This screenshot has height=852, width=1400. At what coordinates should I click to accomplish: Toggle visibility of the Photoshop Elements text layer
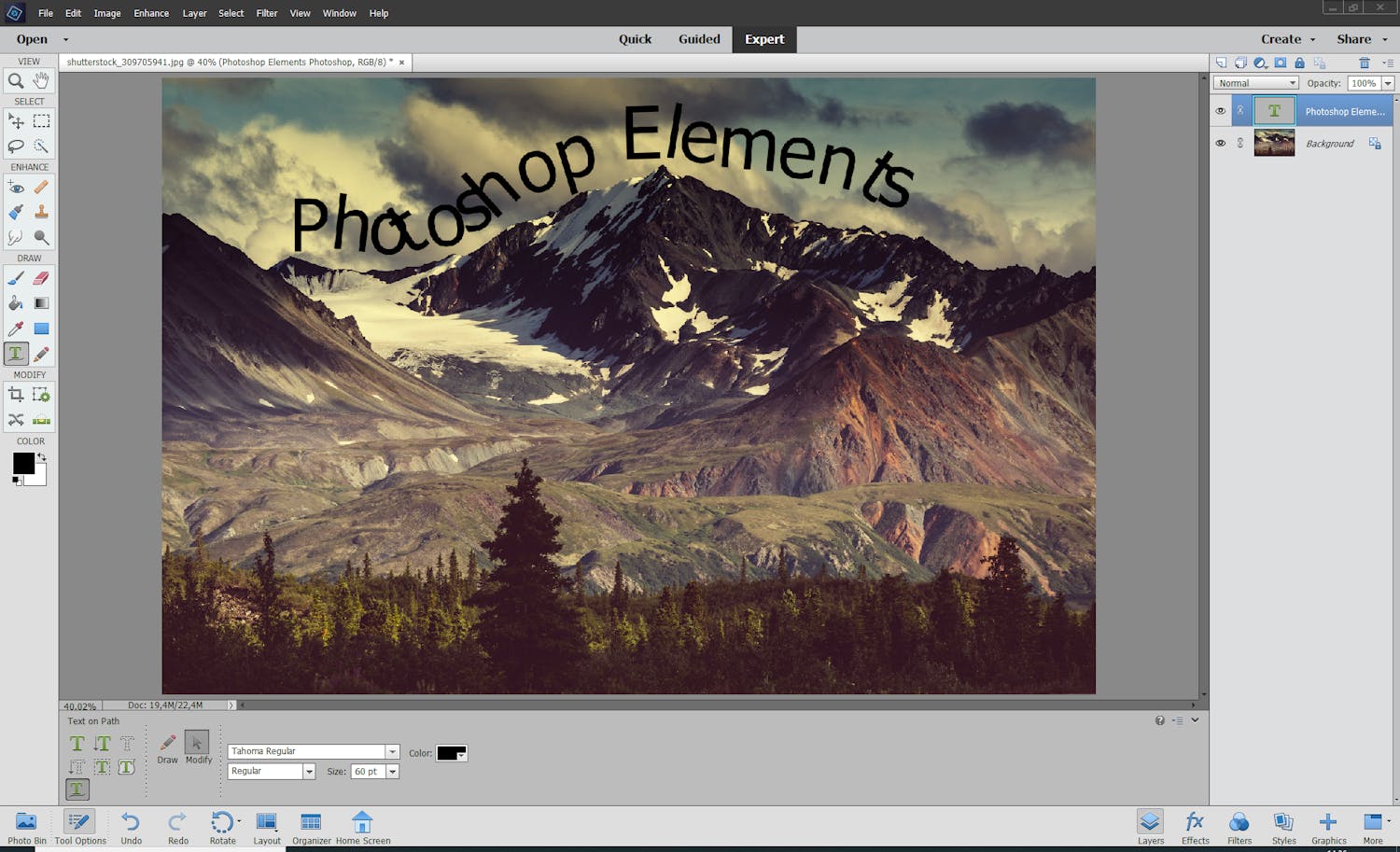(1220, 111)
